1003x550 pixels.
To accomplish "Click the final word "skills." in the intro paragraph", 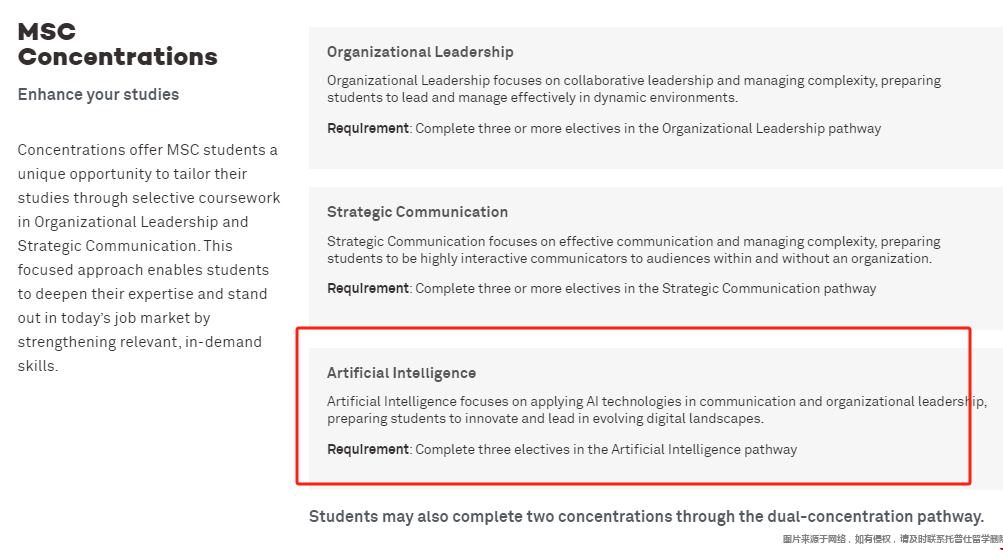I will 38,366.
